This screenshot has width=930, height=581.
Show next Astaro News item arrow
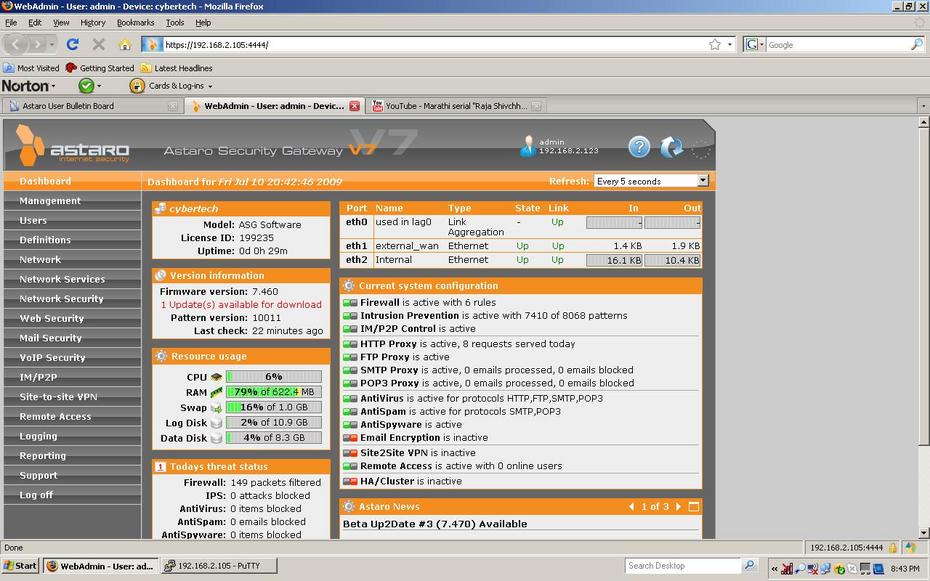(678, 506)
